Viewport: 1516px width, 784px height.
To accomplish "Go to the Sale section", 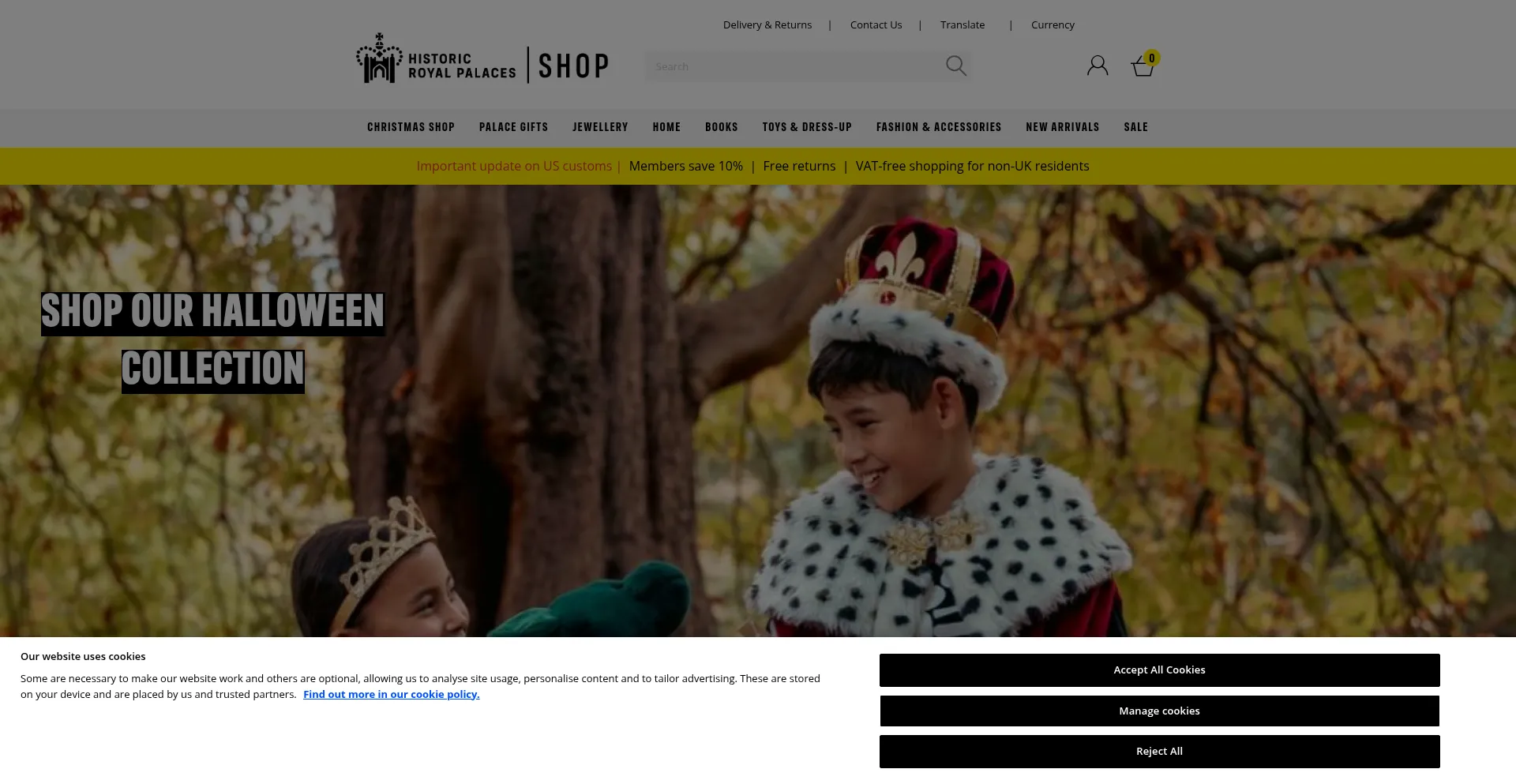I will (1136, 127).
